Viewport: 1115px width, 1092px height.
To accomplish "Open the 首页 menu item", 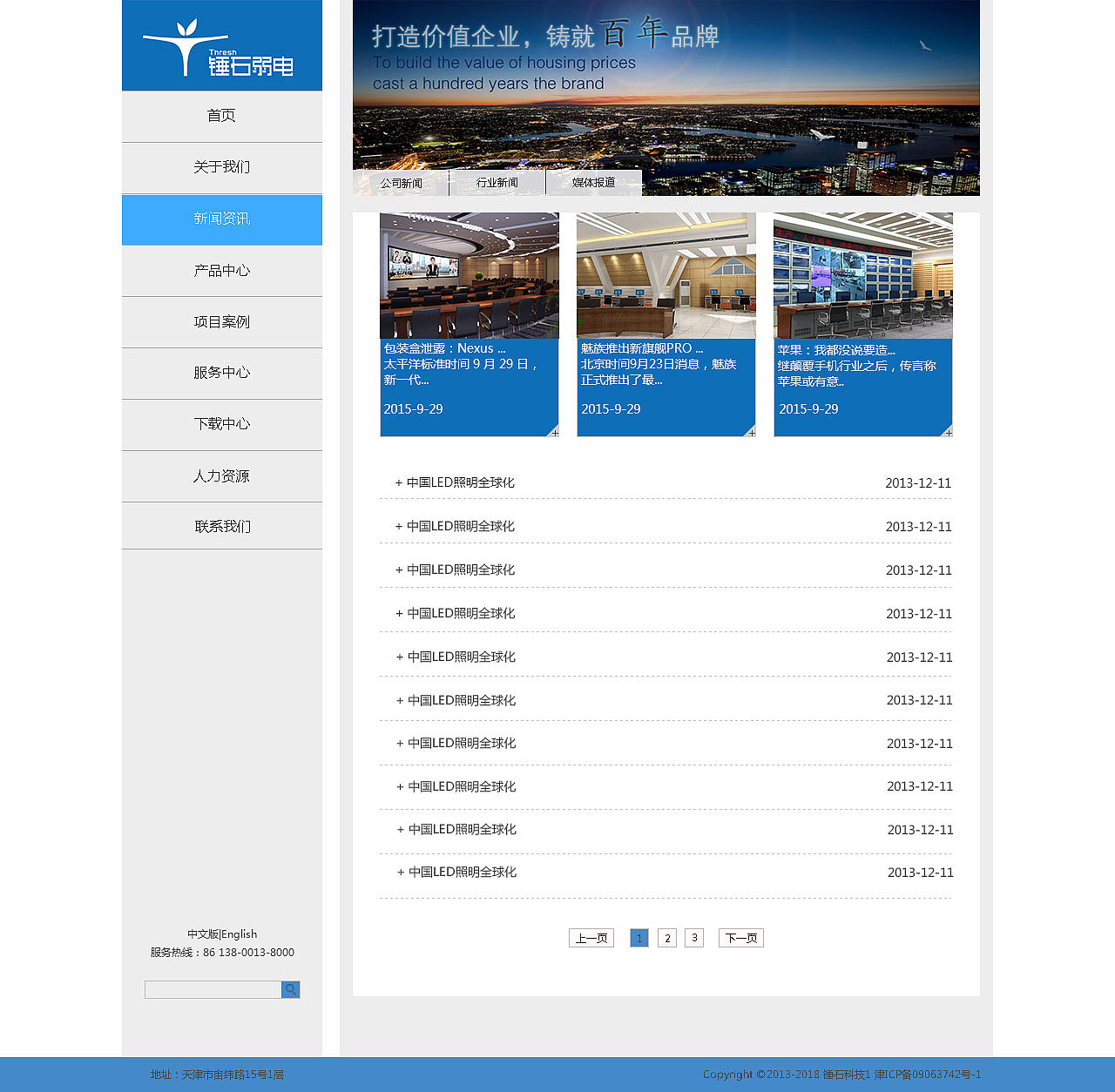I will [x=221, y=115].
